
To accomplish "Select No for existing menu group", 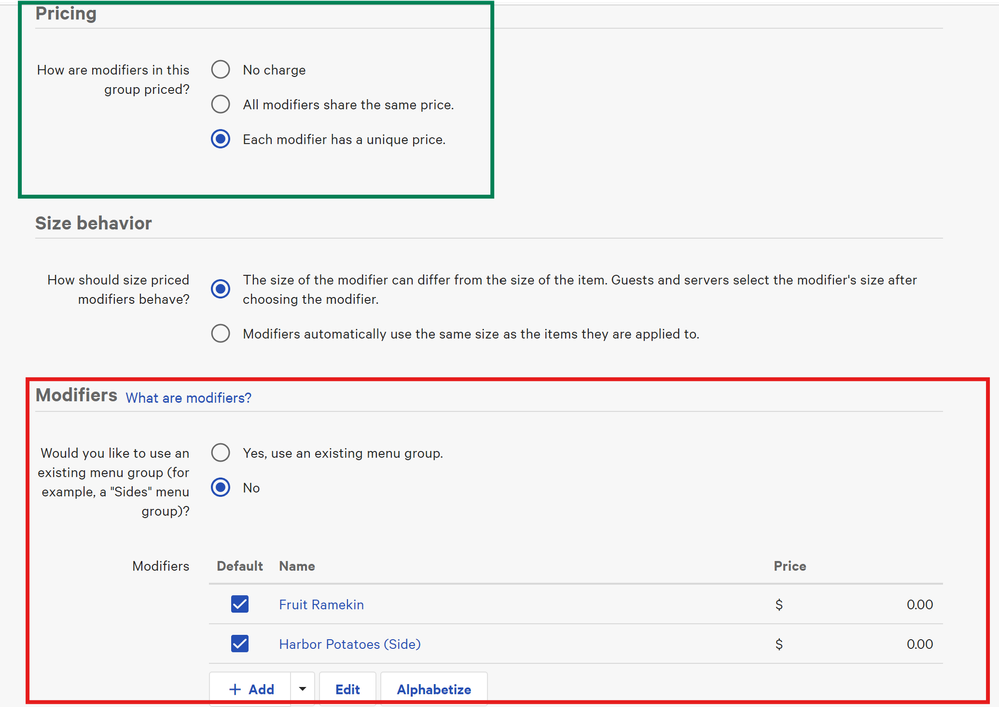I will (221, 488).
